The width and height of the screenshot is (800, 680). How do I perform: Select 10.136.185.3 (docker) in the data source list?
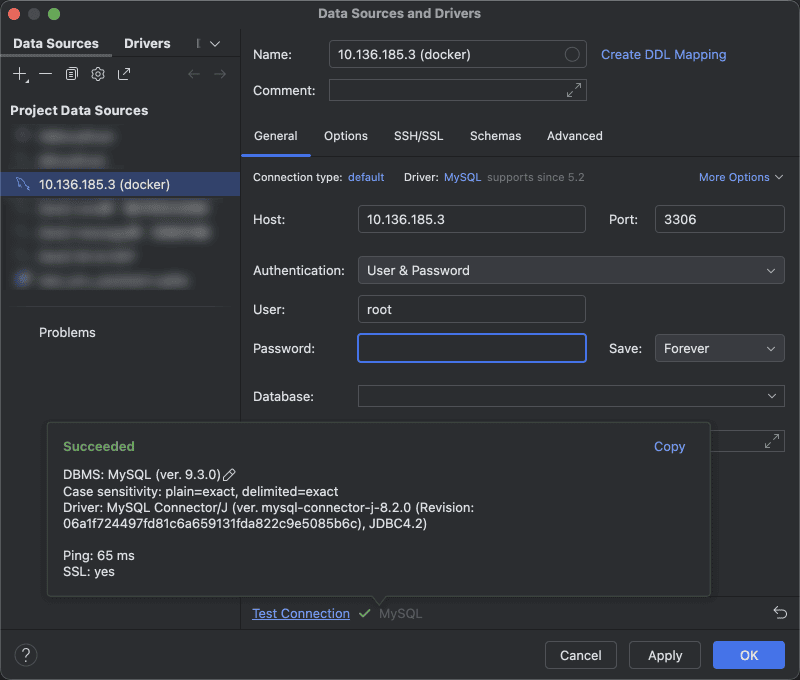(x=120, y=184)
